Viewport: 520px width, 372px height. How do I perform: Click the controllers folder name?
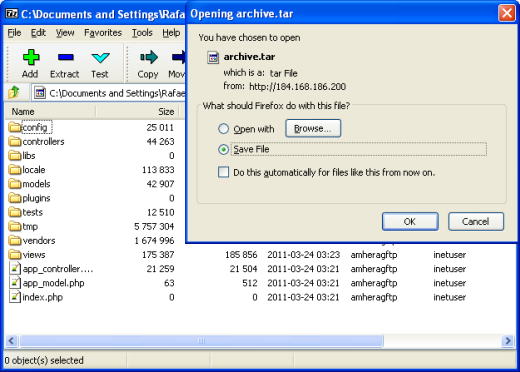[43, 142]
